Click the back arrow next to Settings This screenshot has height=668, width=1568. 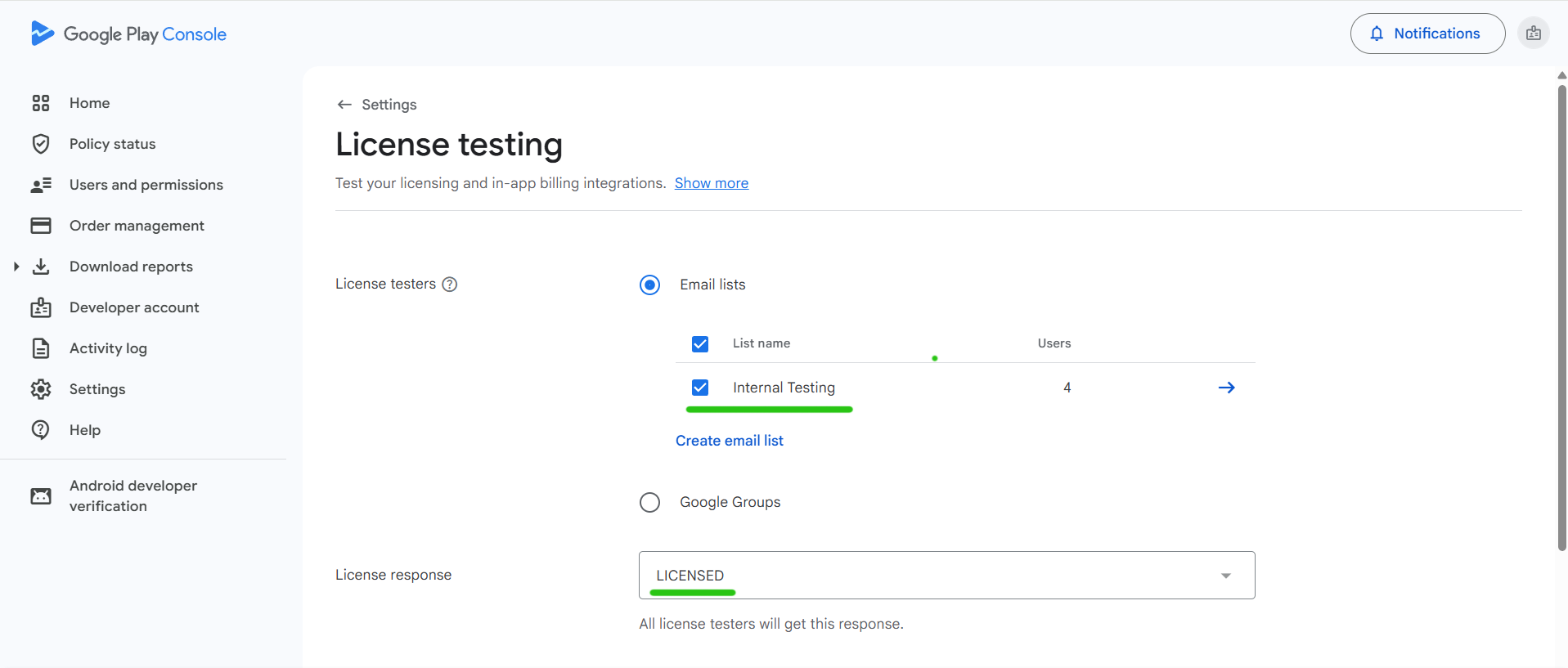click(344, 105)
